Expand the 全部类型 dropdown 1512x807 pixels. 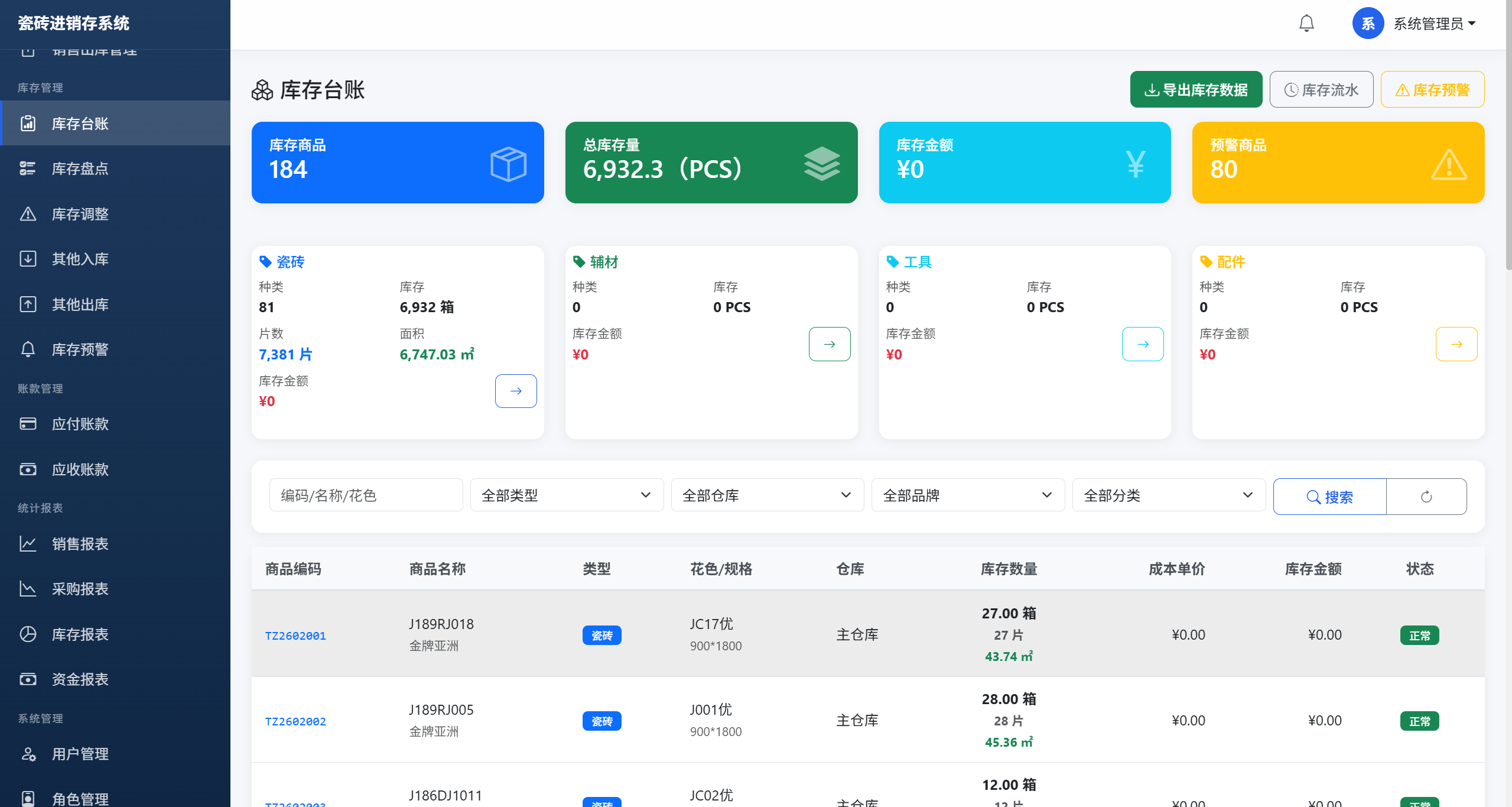tap(567, 495)
